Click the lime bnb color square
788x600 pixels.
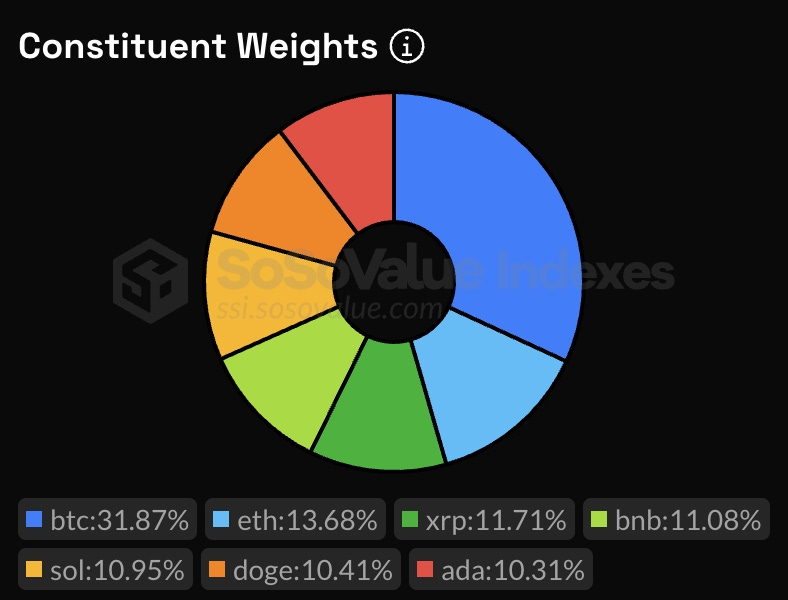tap(599, 519)
